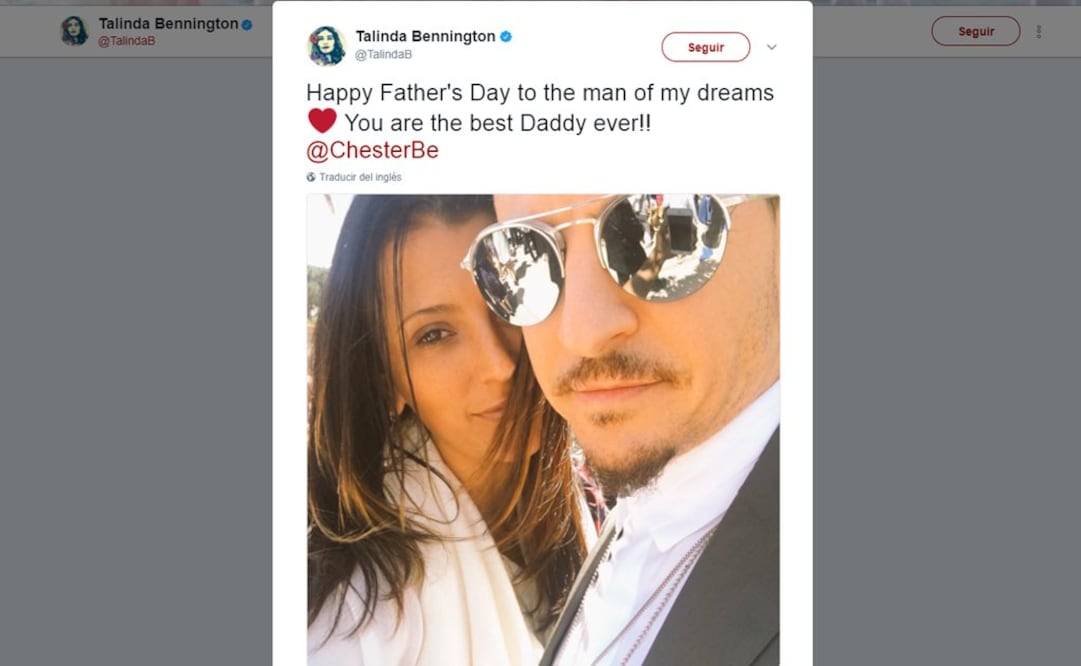
Task: Open the @ChesterBe mention link
Action: coord(372,150)
